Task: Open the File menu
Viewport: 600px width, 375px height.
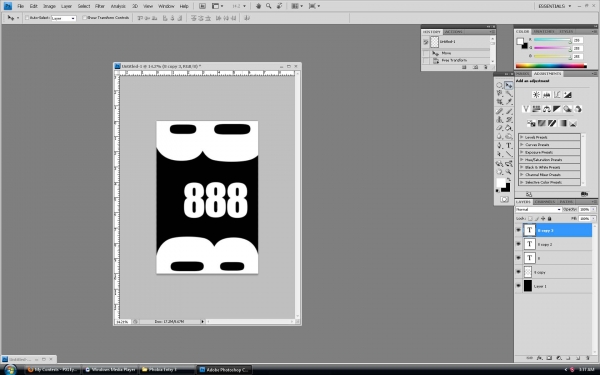Action: pos(21,6)
